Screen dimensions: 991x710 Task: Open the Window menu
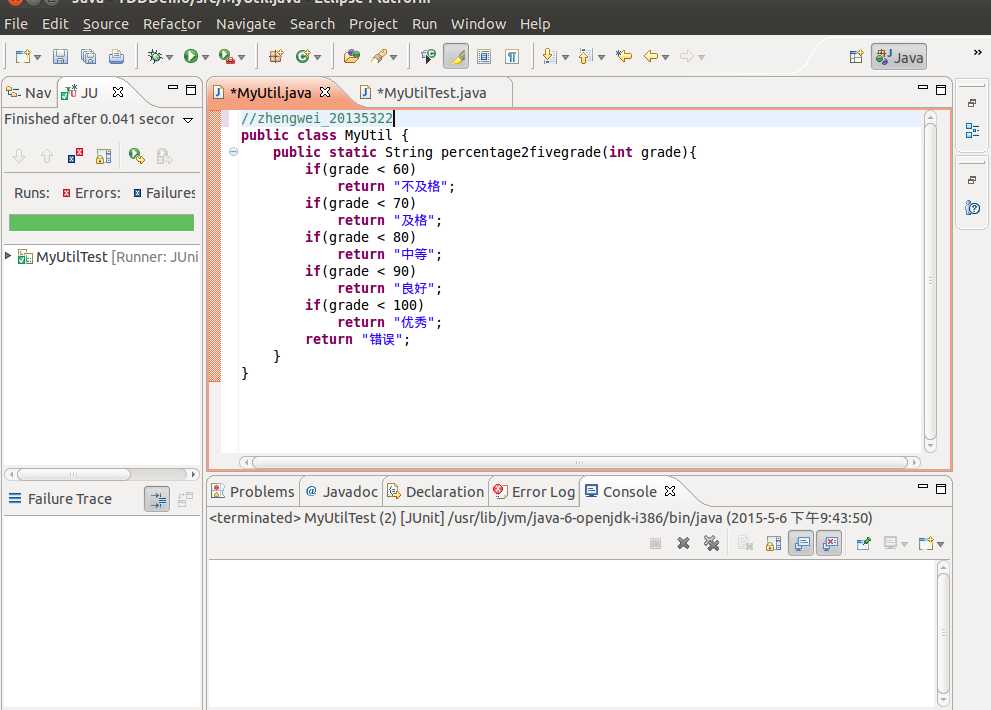tap(478, 24)
